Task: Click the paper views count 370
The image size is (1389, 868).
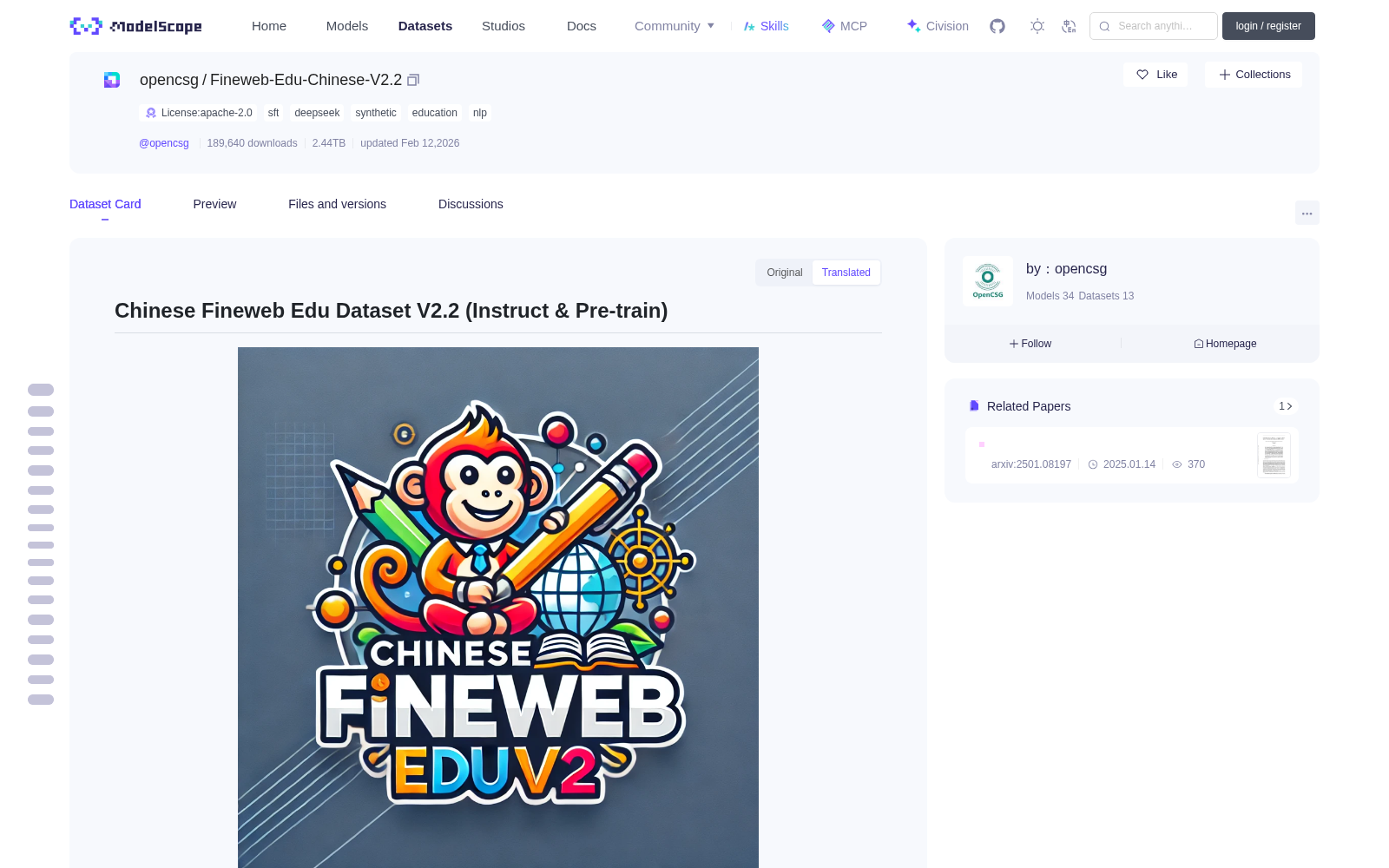Action: pyautogui.click(x=1188, y=464)
